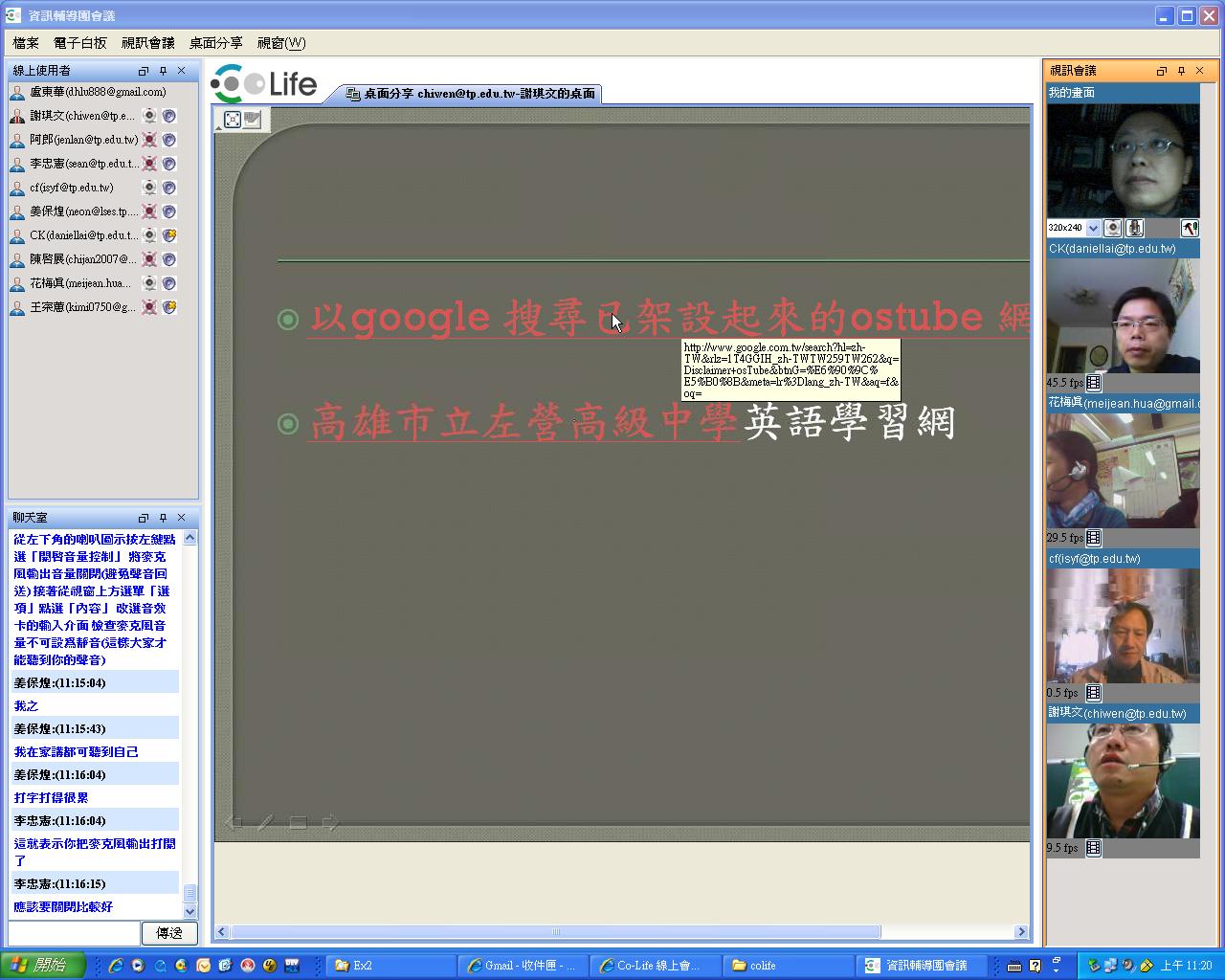Pin the 聊天室 panel
Image resolution: width=1225 pixels, height=980 pixels.
[x=163, y=518]
